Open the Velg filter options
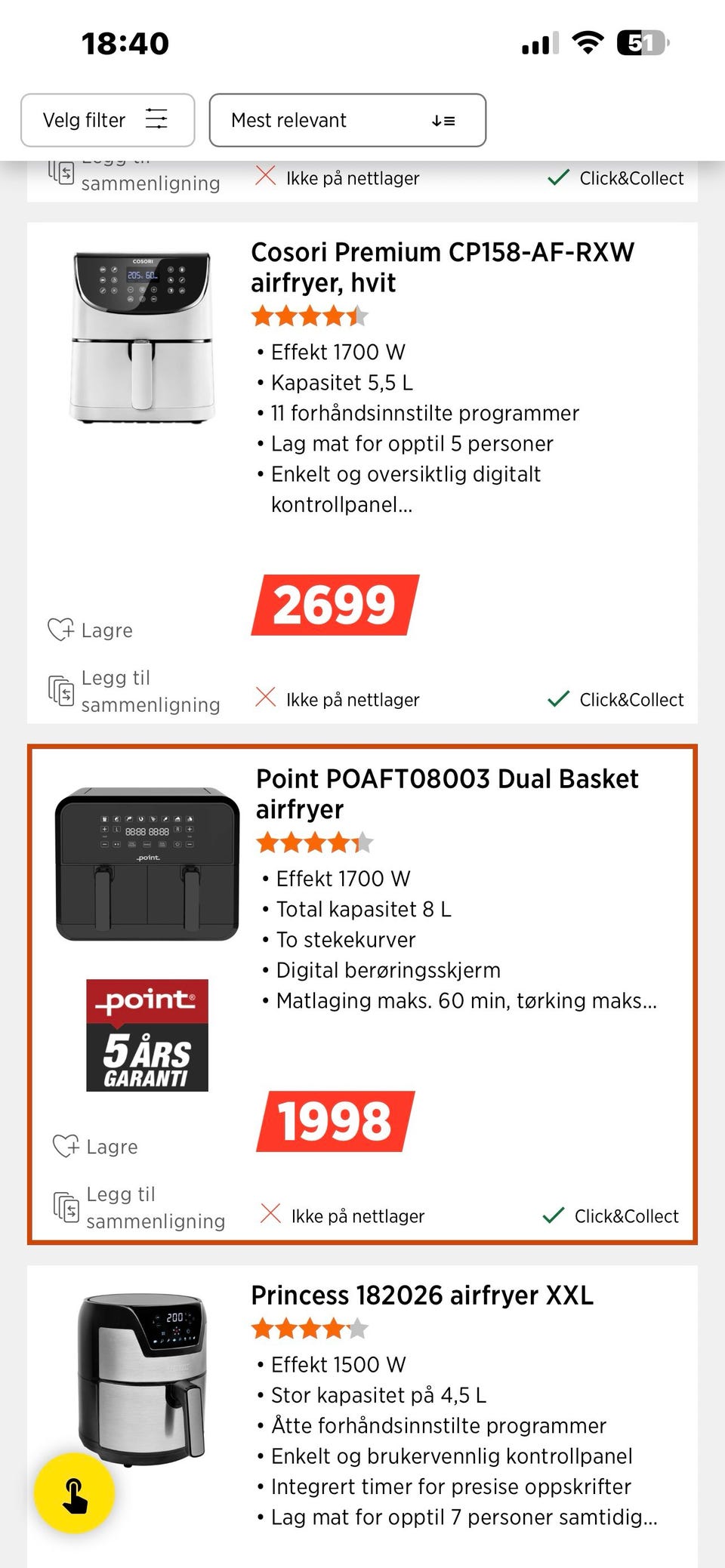The image size is (725, 1568). coord(107,120)
